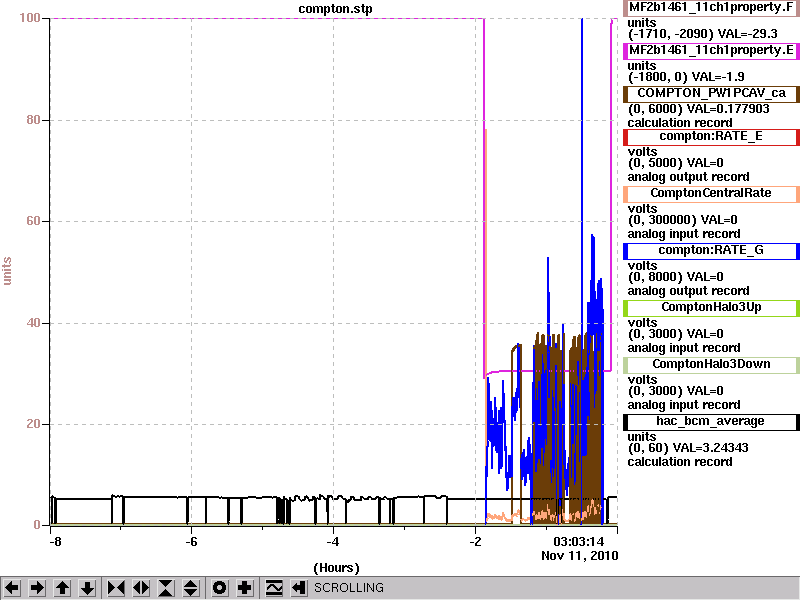The height and width of the screenshot is (600, 800).
Task: Click the value (-1800, 0) VAL=-1.9
Action: [x=686, y=77]
